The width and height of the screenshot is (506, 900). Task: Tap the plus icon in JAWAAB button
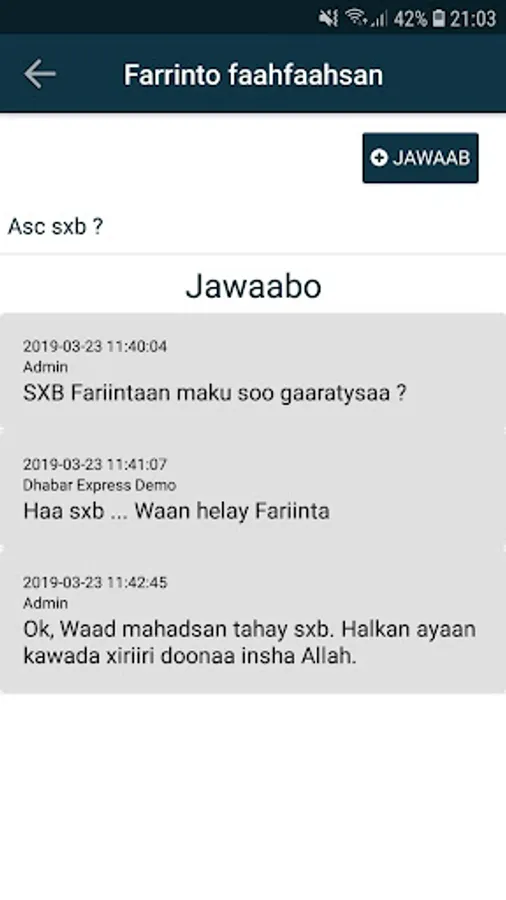click(x=379, y=158)
